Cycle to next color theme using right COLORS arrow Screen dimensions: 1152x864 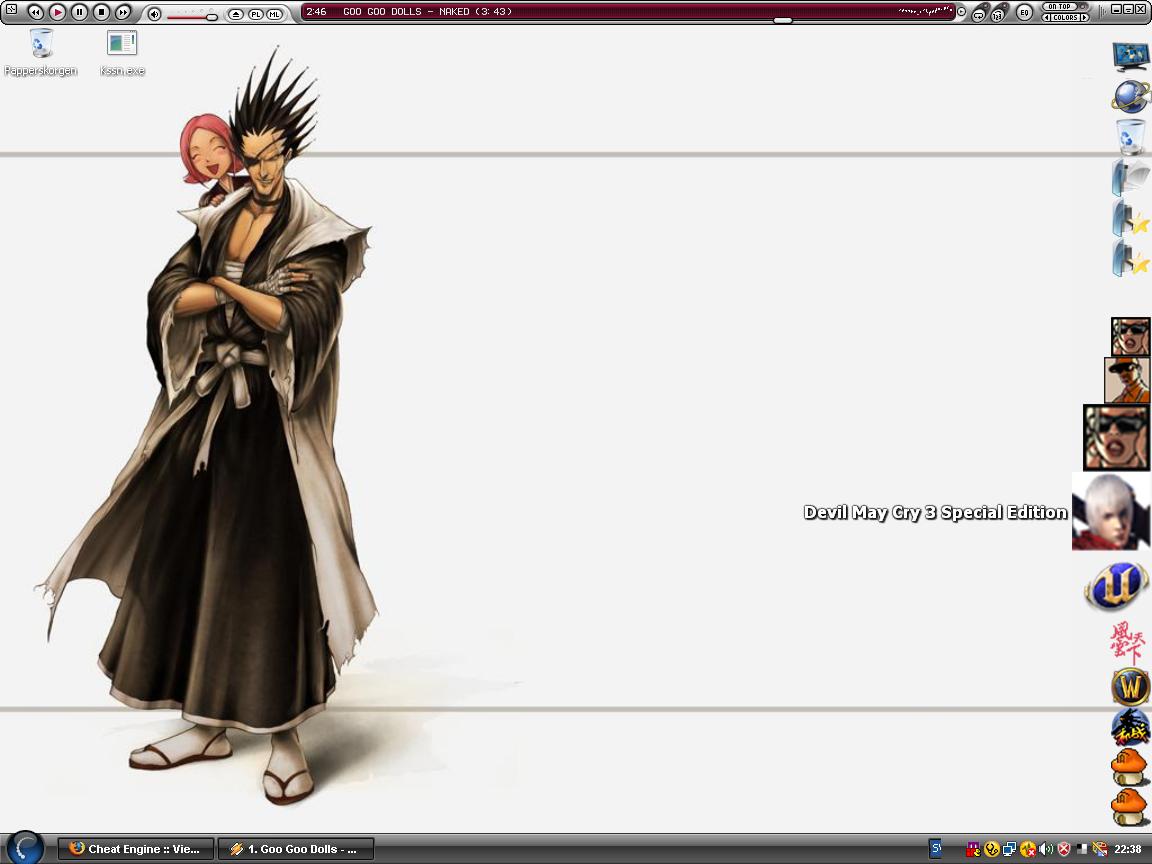click(x=1084, y=18)
